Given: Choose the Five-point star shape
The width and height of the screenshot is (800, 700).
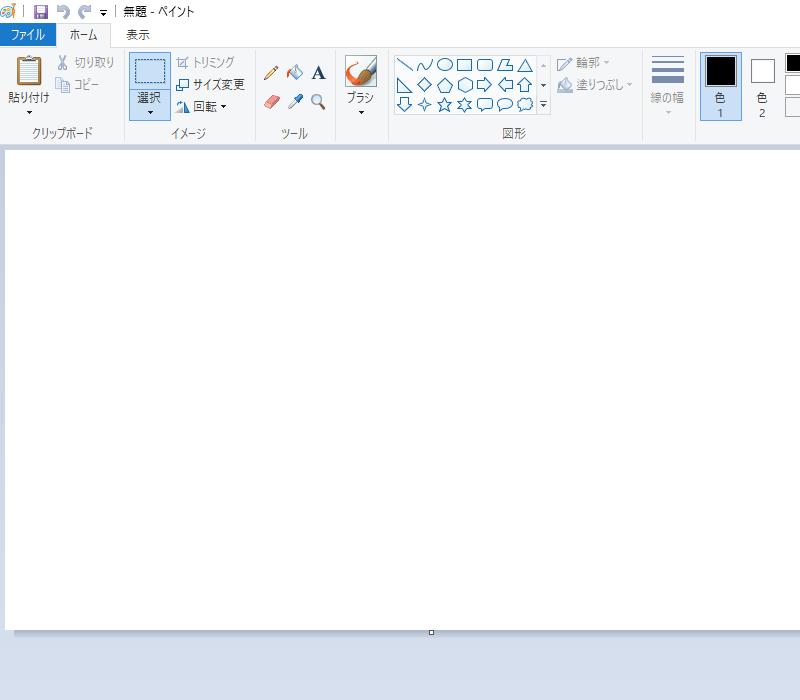Looking at the screenshot, I should (445, 105).
